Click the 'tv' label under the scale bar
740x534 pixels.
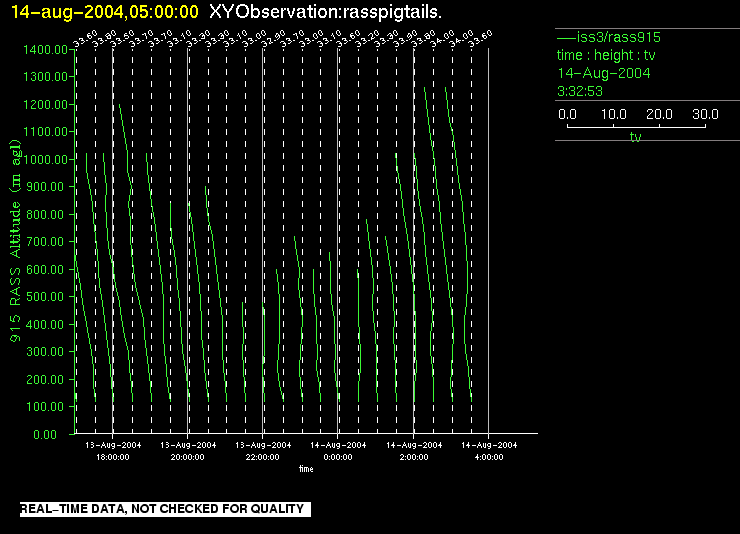(635, 138)
